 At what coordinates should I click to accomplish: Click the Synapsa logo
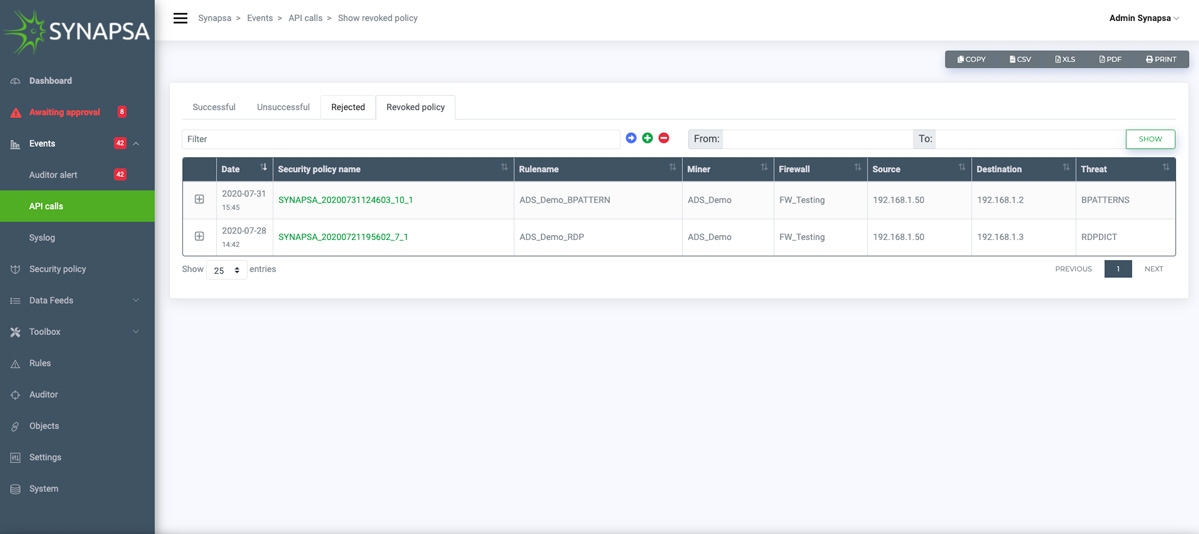pyautogui.click(x=76, y=31)
